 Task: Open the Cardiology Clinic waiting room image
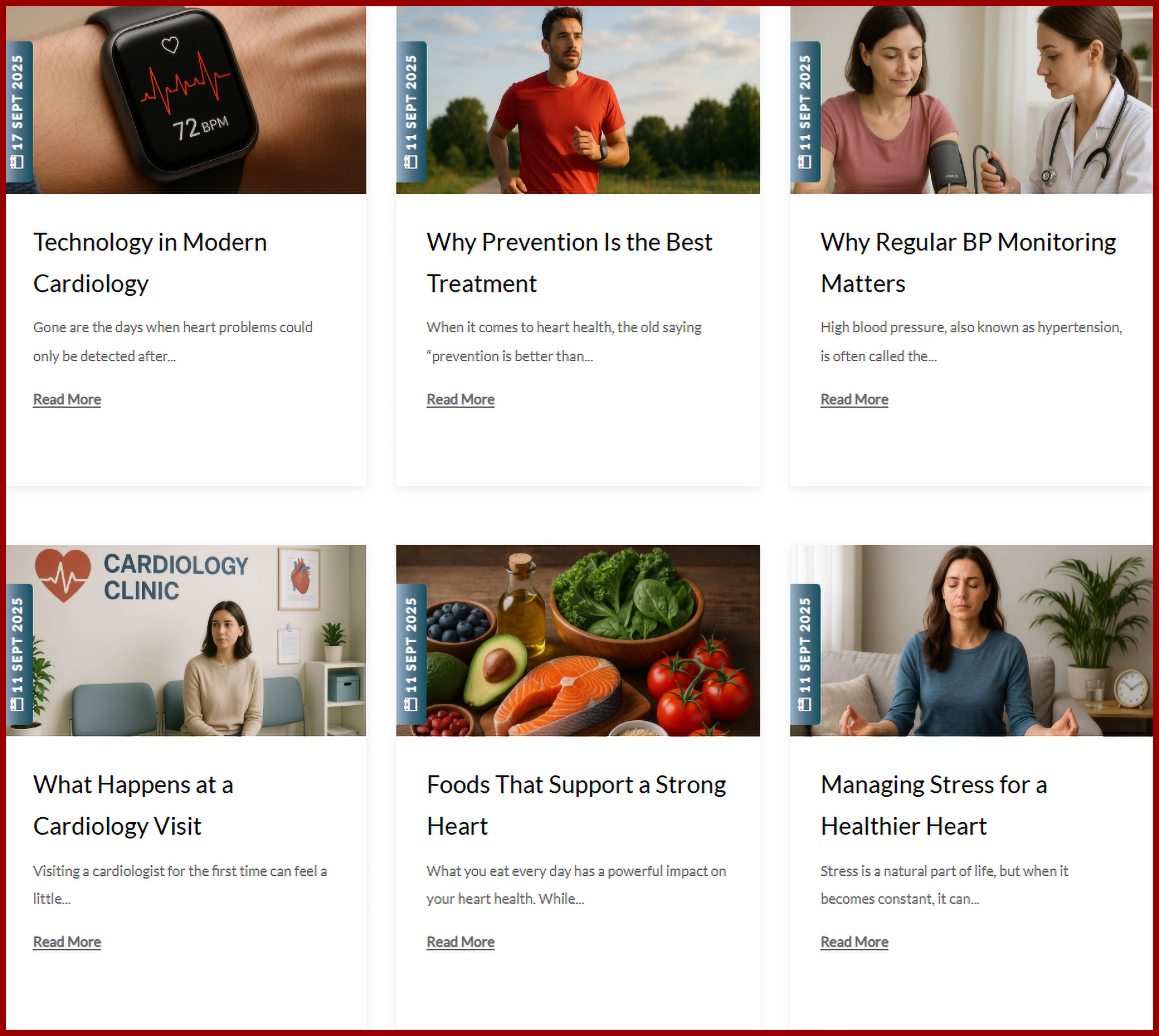[186, 640]
